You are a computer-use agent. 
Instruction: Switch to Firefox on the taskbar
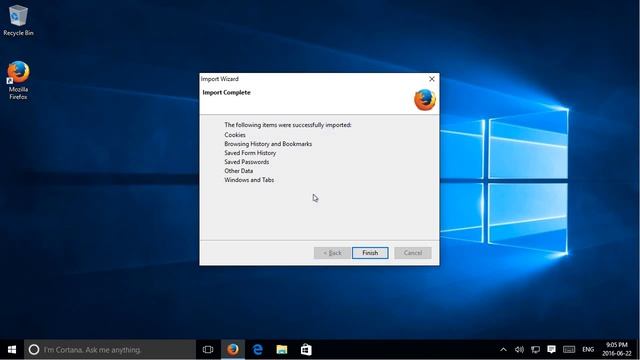tap(233, 350)
